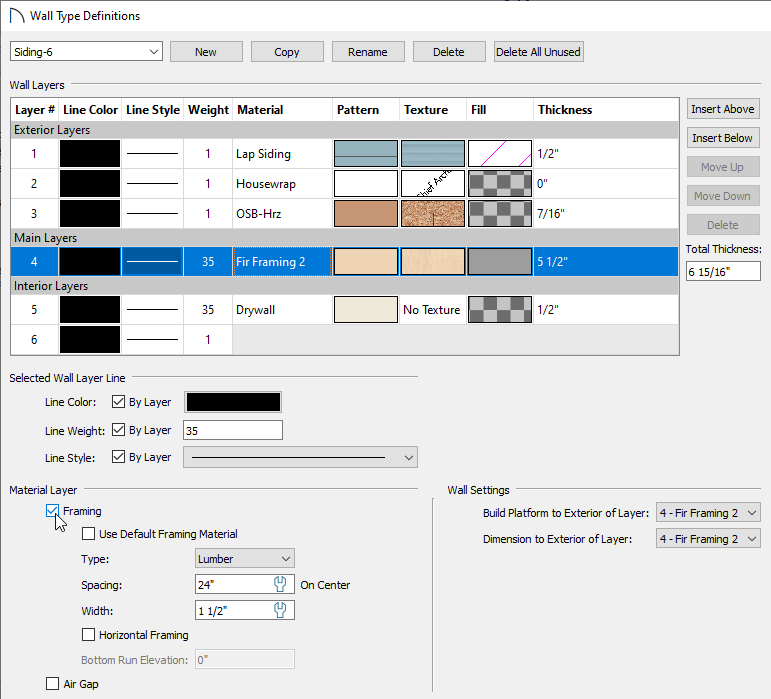Viewport: 771px width, 699px height.
Task: Click Selected Wall Layer Line color swatch
Action: pyautogui.click(x=233, y=402)
